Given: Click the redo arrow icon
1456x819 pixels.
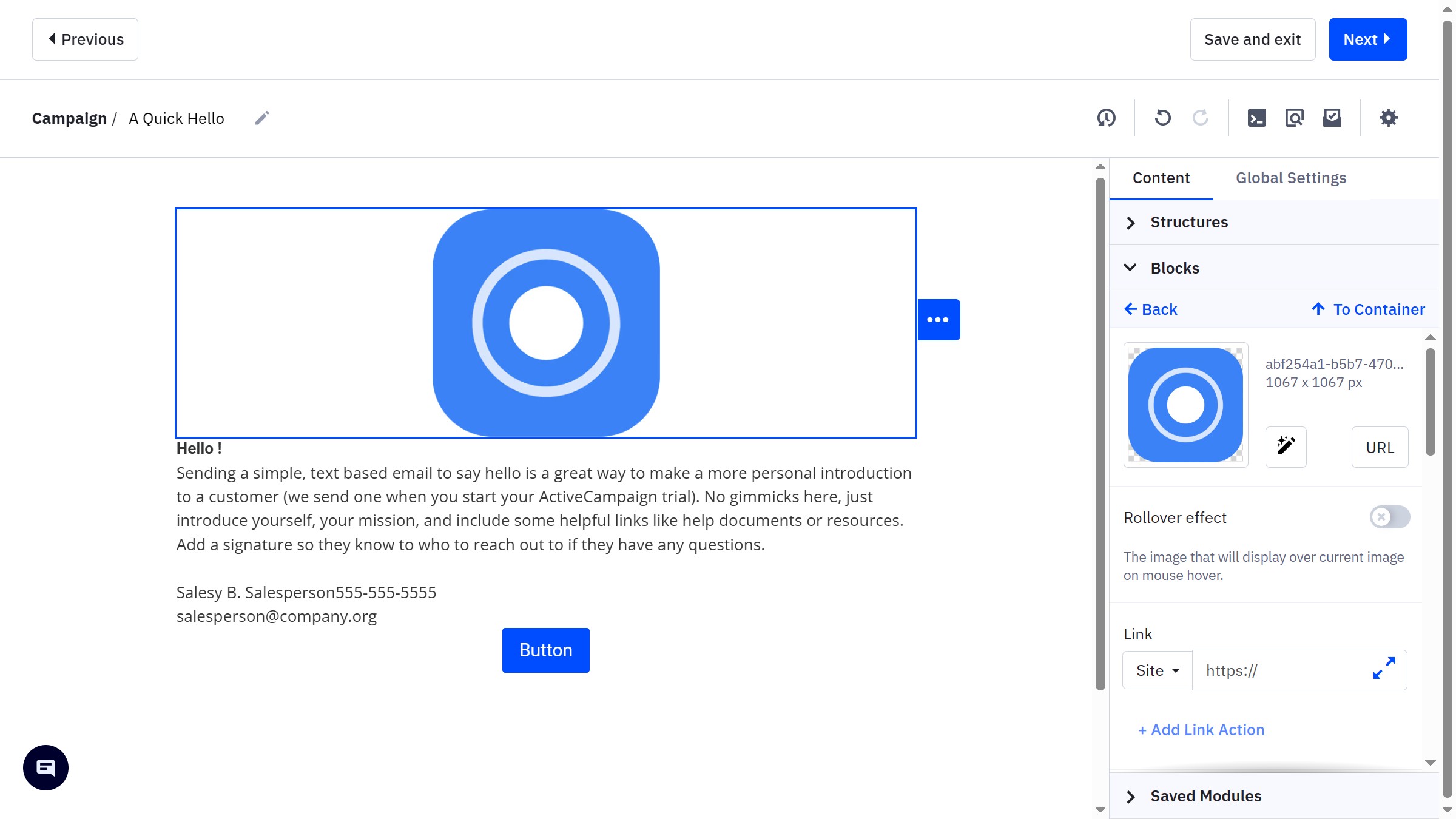Looking at the screenshot, I should (x=1200, y=118).
